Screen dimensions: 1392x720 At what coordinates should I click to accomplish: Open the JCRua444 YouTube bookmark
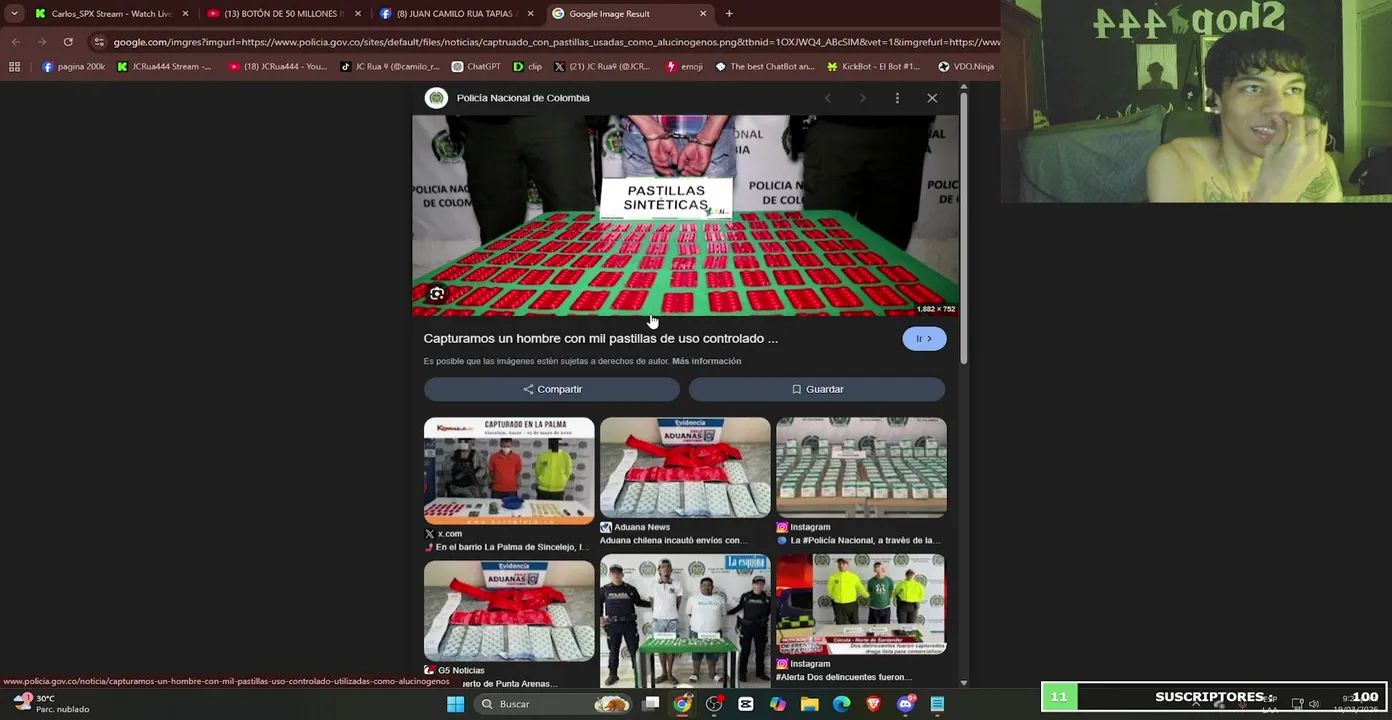(x=277, y=67)
